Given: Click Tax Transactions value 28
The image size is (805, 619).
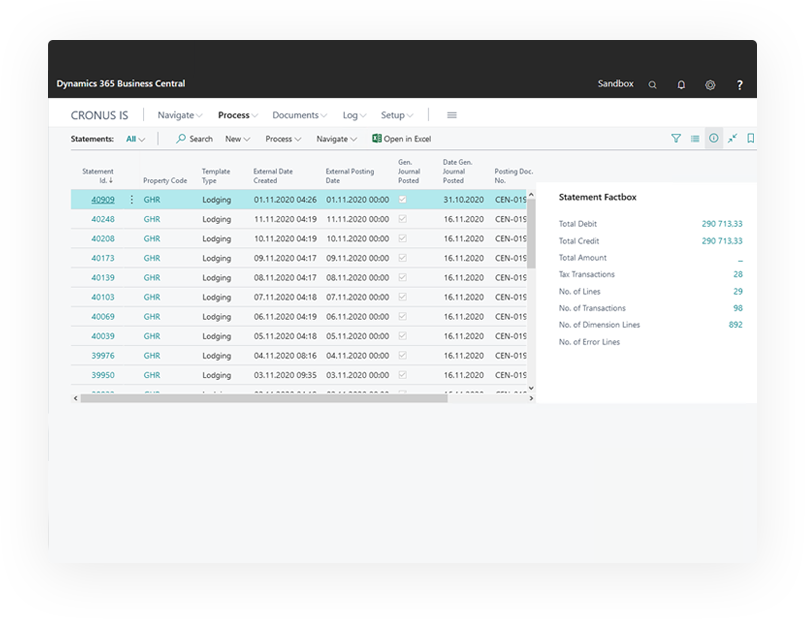Looking at the screenshot, I should pos(738,274).
